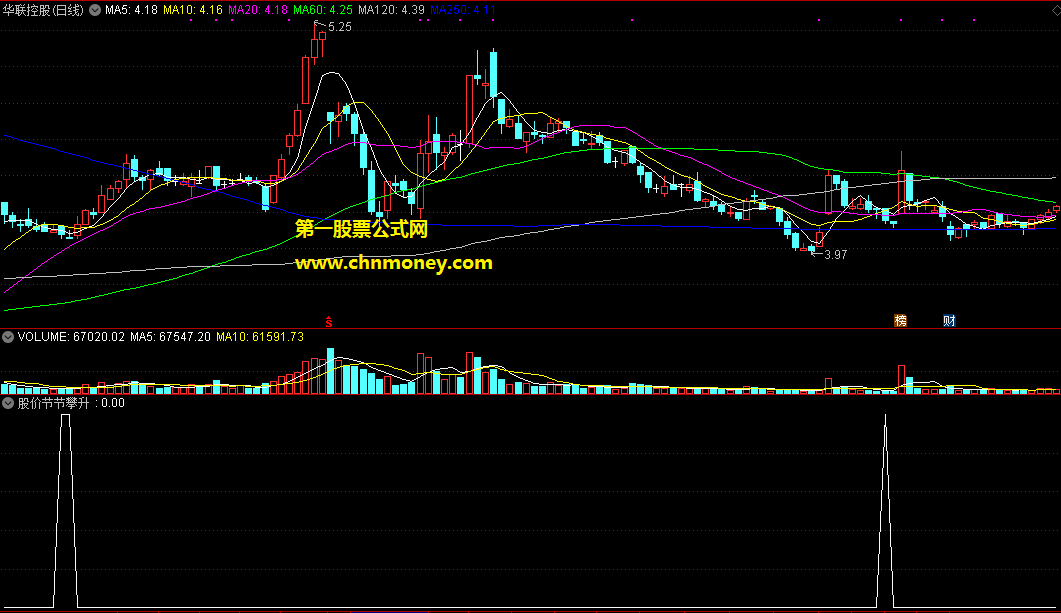The width and height of the screenshot is (1061, 613).
Task: Click the MA120: 4.39 label
Action: [x=391, y=10]
